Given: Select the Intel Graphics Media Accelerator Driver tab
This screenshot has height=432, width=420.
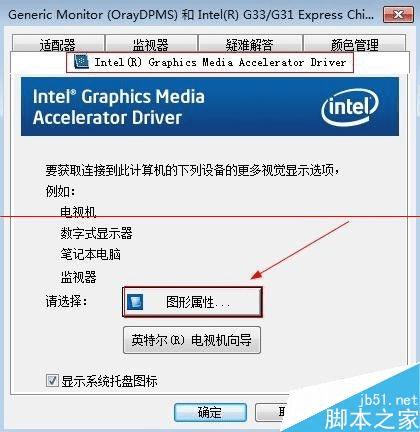Looking at the screenshot, I should (x=210, y=62).
